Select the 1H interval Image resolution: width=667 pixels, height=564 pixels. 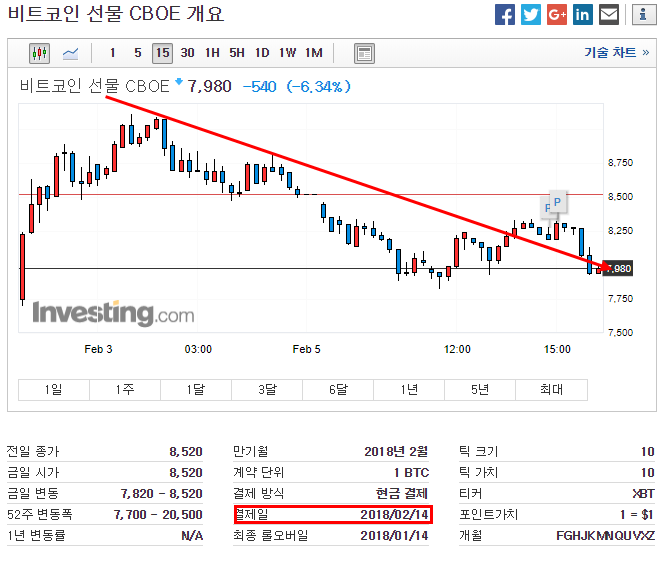212,53
